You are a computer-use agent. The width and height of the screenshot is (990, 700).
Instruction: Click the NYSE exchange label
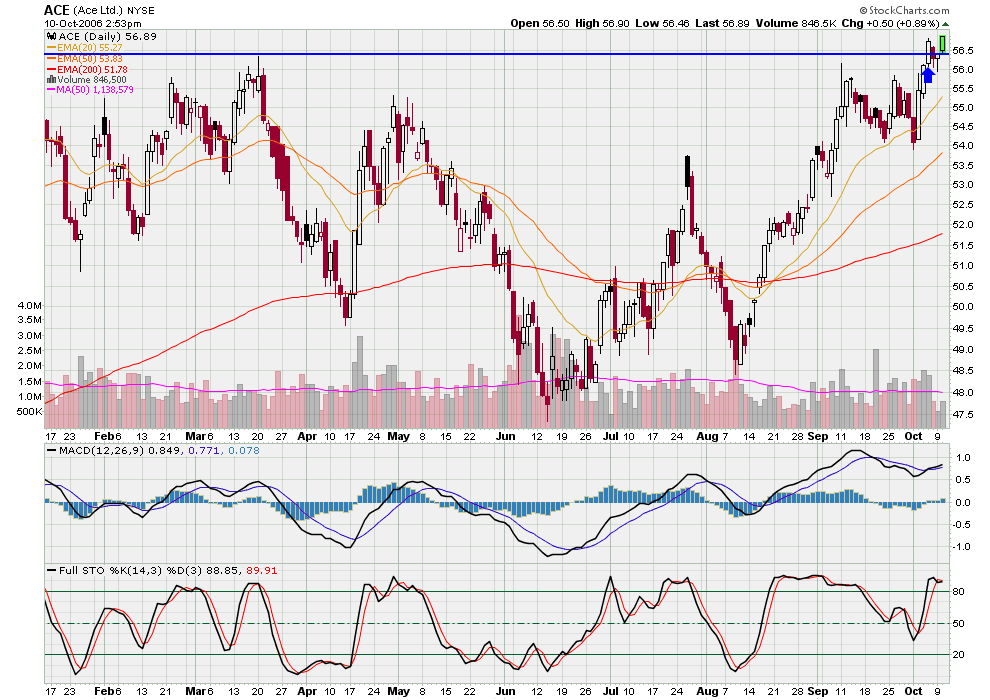click(x=140, y=11)
